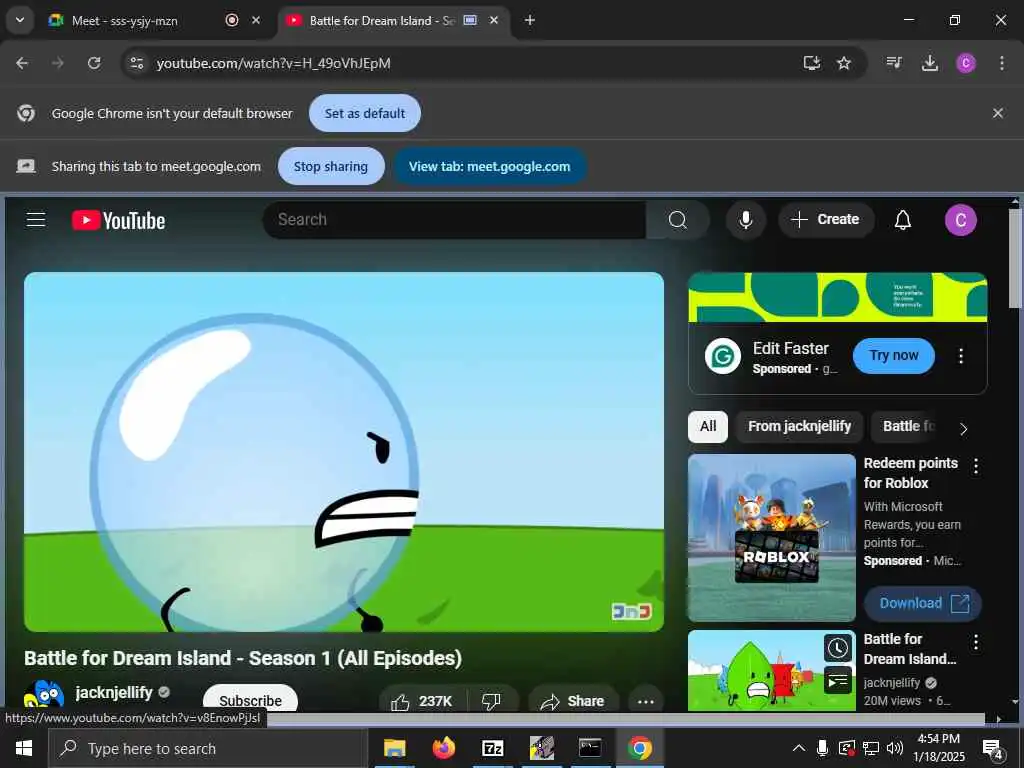Switch to the Meet - sss-ysjy-mzn tab
The image size is (1024, 768).
click(124, 21)
